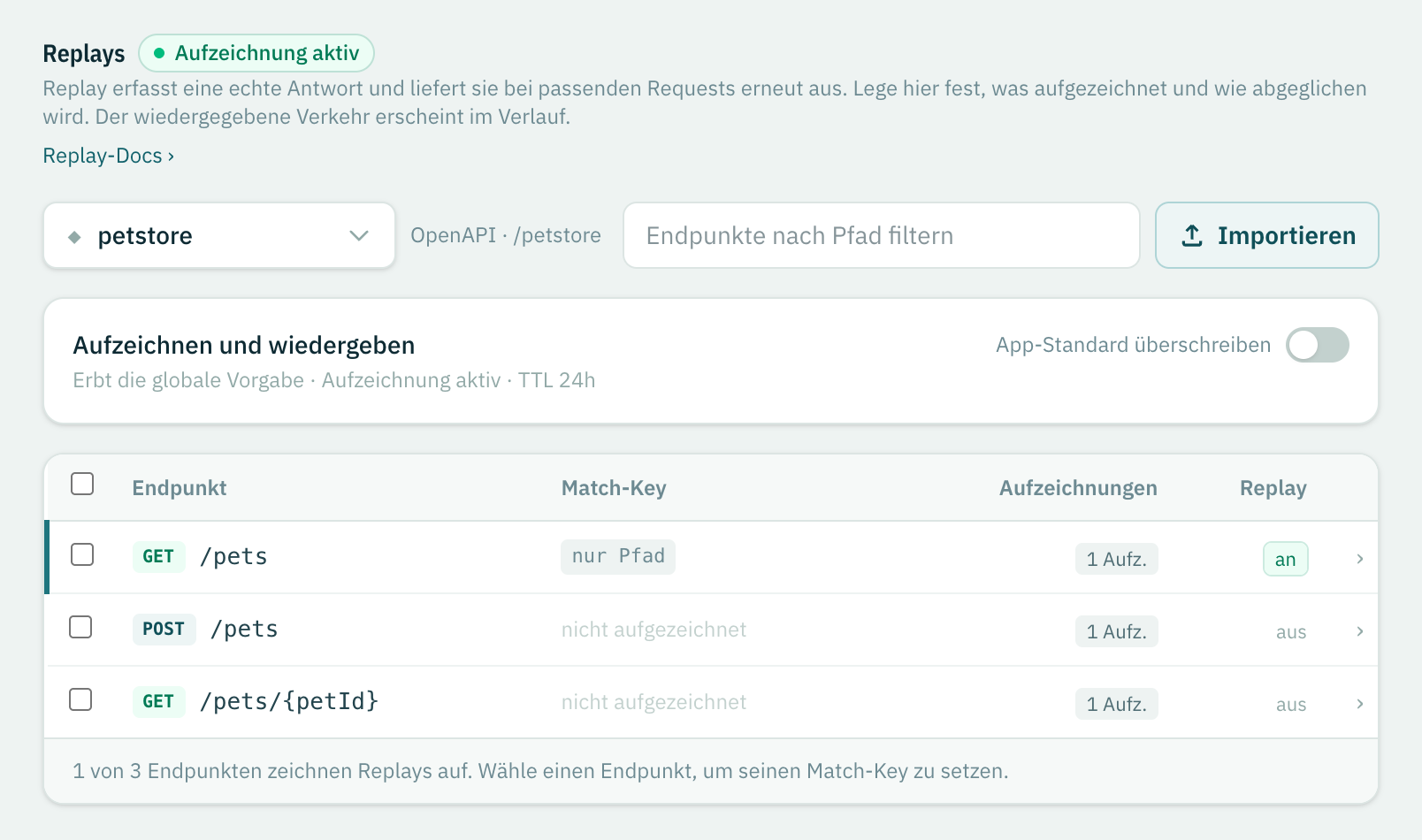This screenshot has width=1422, height=840.
Task: Click the diamond icon beside petstore
Action: tap(74, 237)
